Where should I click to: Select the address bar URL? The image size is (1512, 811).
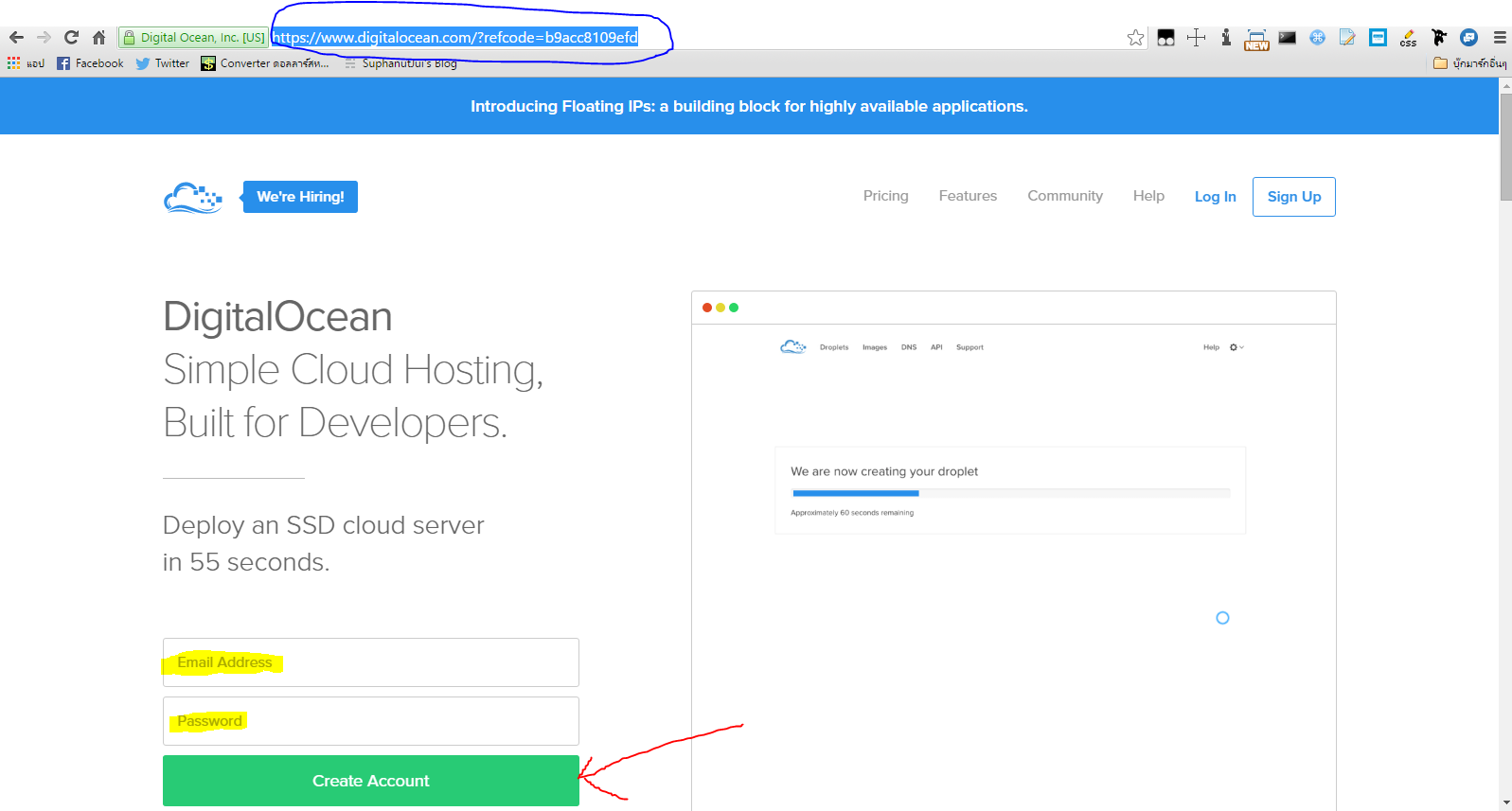pyautogui.click(x=455, y=38)
